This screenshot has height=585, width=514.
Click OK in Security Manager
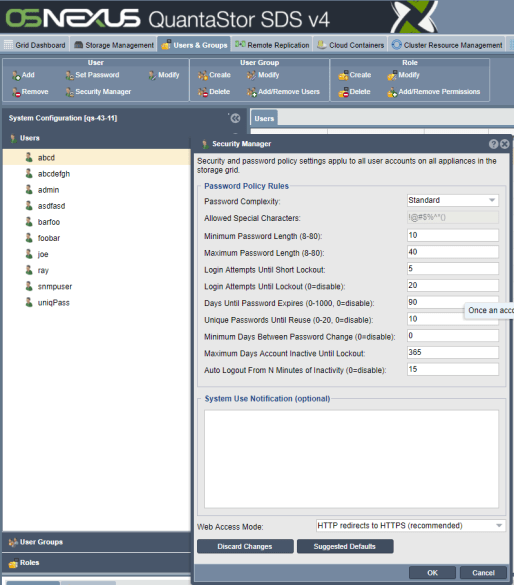click(x=432, y=573)
